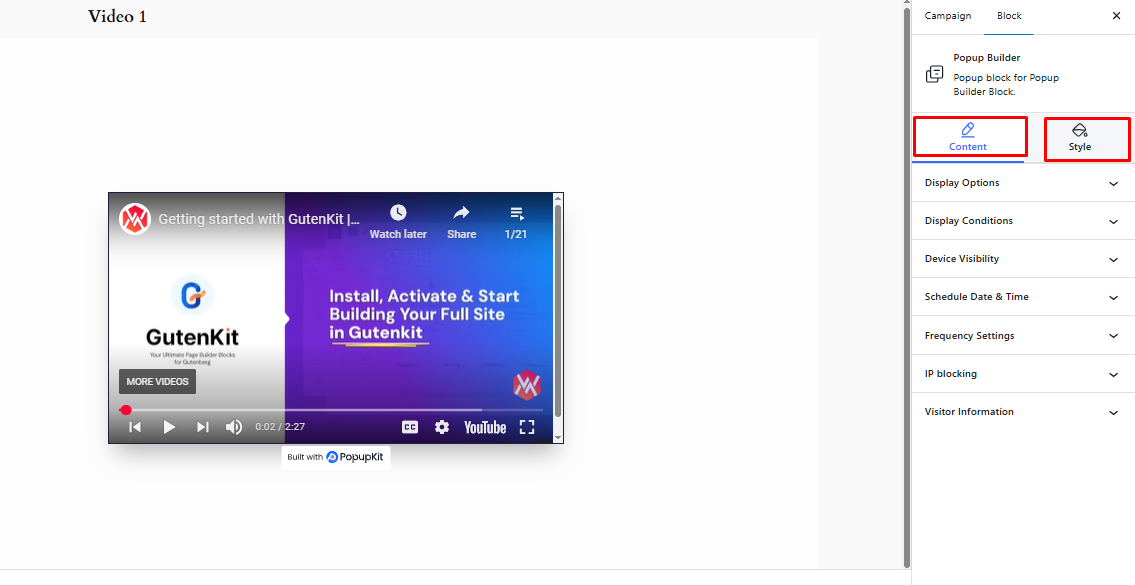The image size is (1135, 585).
Task: Click the red playhead marker
Action: [x=126, y=410]
